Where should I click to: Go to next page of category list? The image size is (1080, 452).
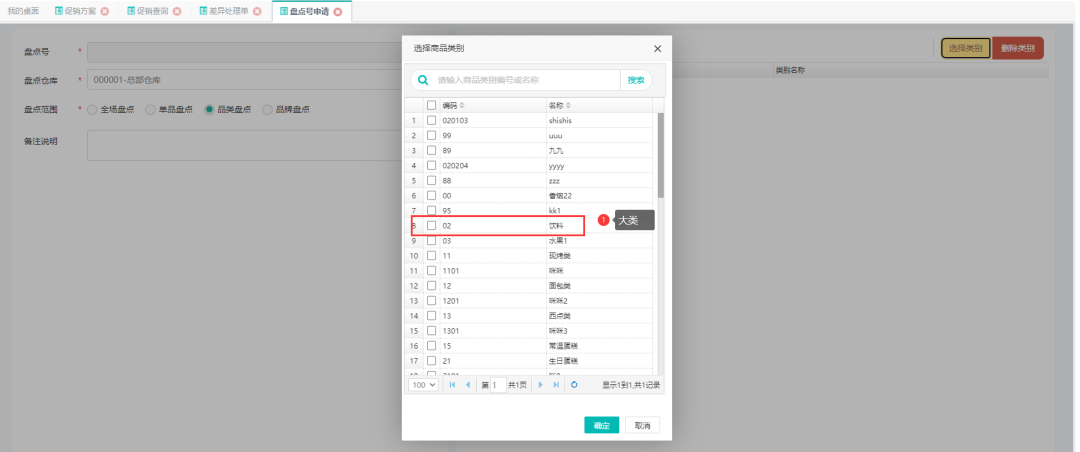pos(542,384)
